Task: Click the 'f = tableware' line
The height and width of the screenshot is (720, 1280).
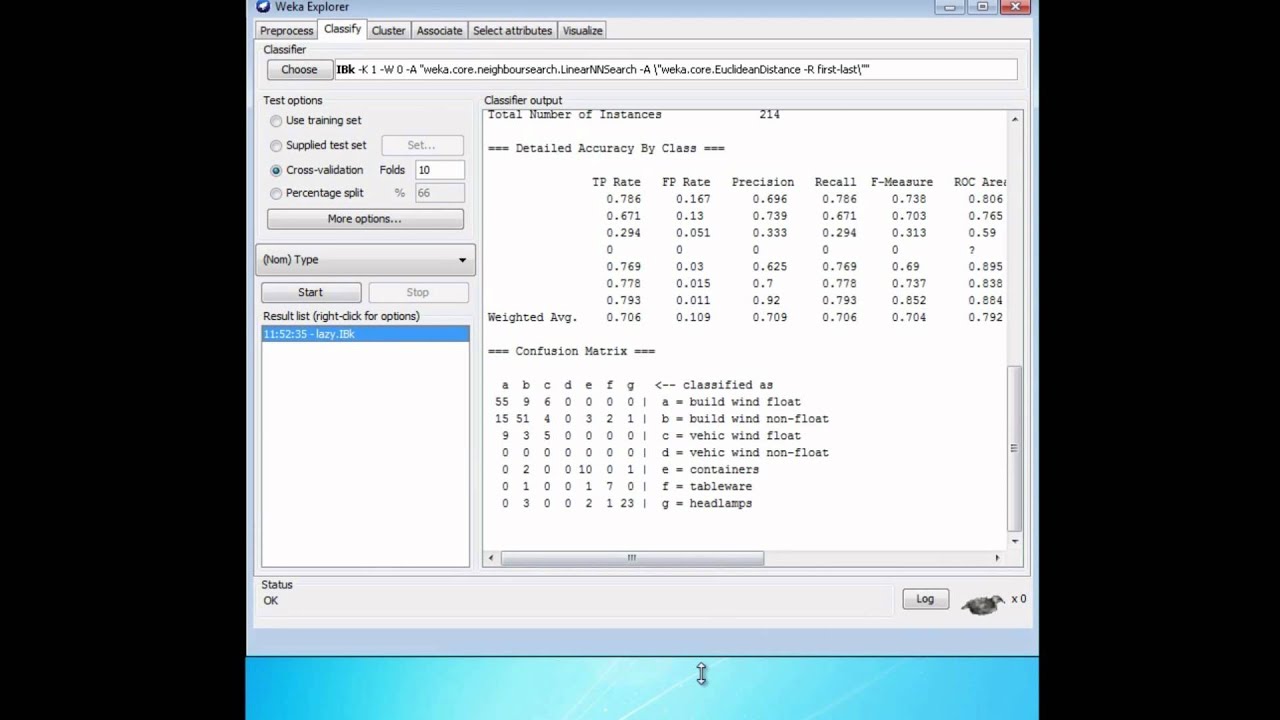Action: point(707,487)
